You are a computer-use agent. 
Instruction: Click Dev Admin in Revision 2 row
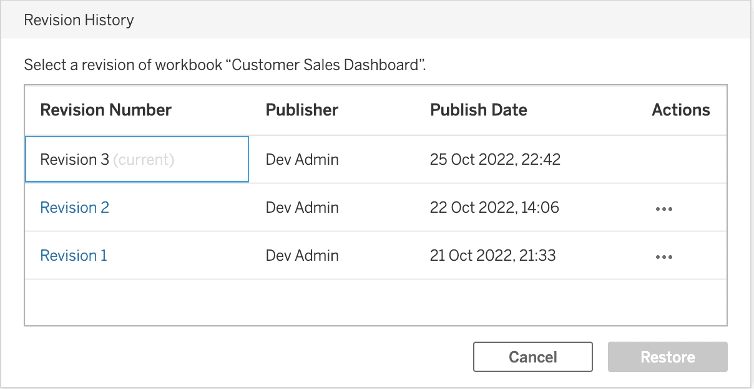coord(302,208)
